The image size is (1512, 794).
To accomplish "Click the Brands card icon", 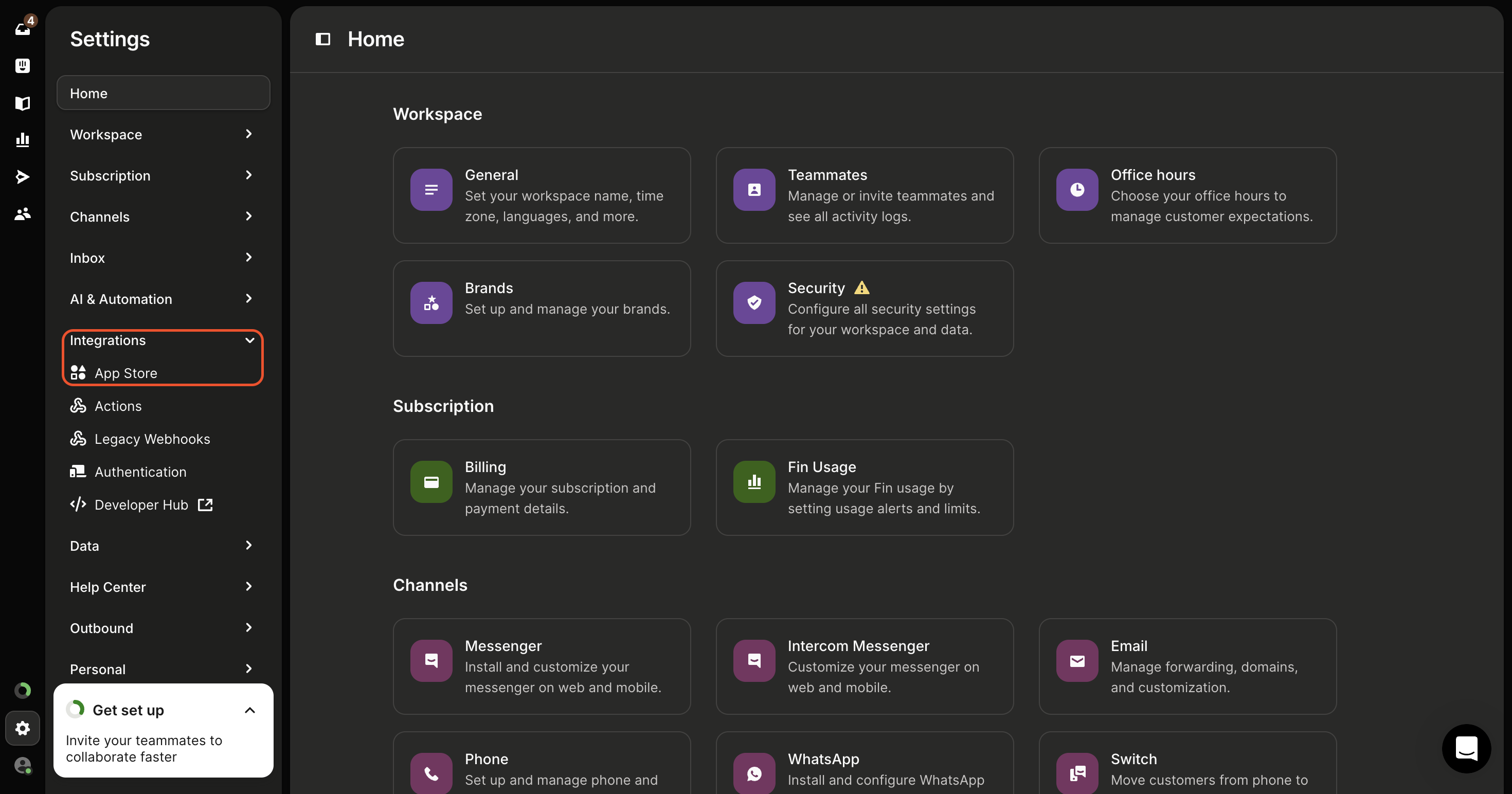I will click(431, 303).
